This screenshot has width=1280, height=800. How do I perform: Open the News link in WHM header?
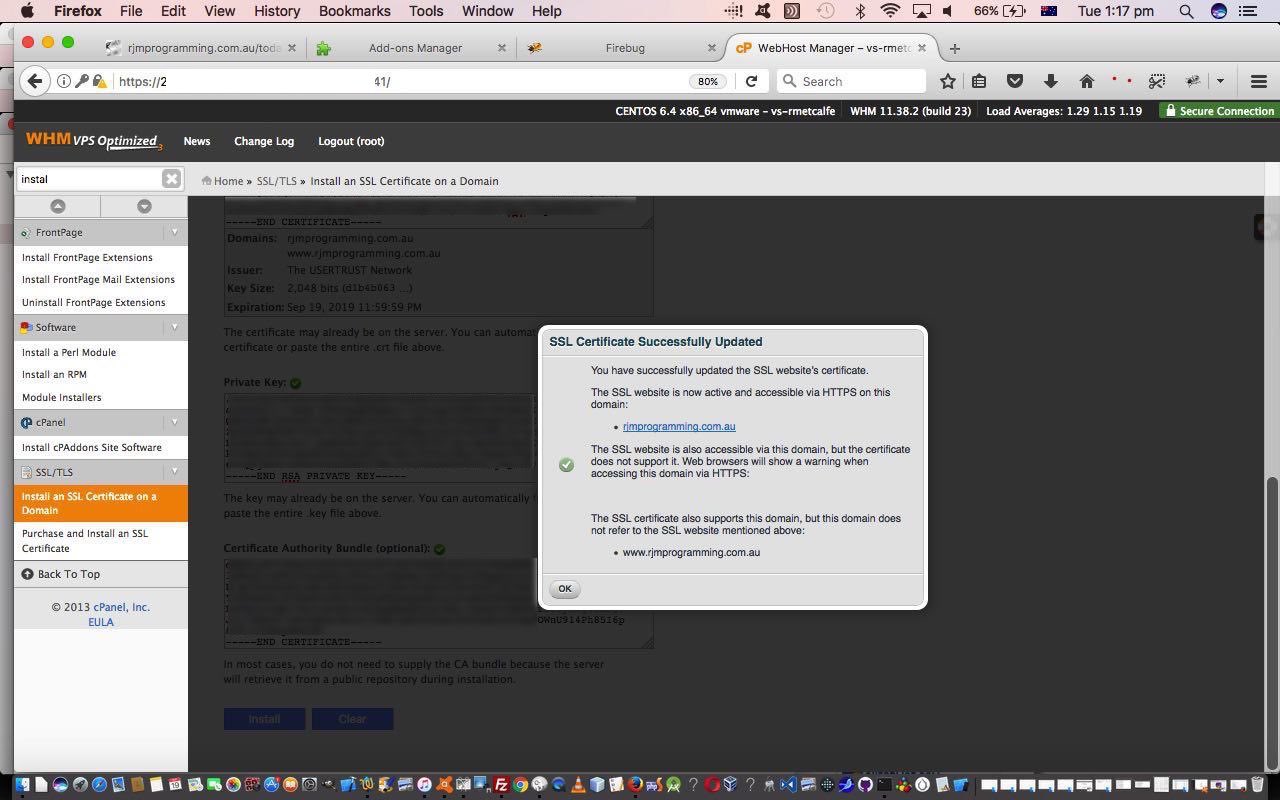[197, 141]
